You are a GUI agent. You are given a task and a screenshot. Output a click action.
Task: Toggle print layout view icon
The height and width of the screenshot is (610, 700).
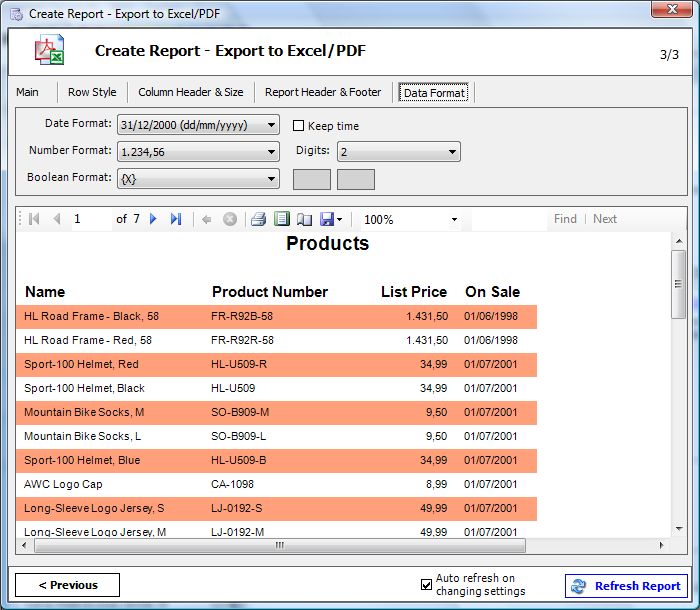point(282,219)
